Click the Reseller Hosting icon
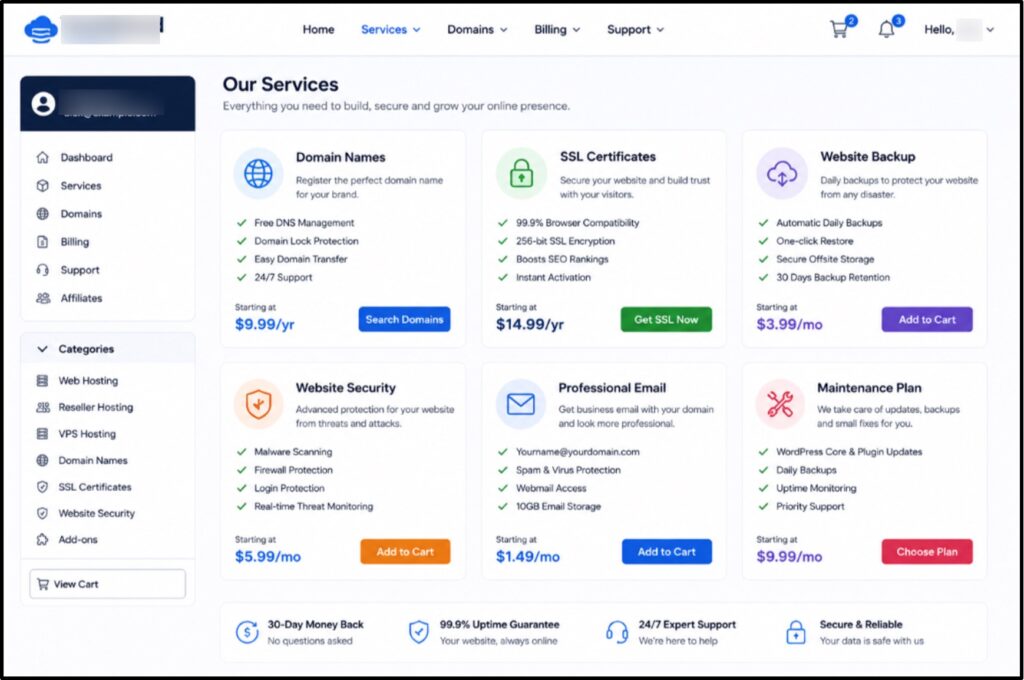 [x=42, y=408]
